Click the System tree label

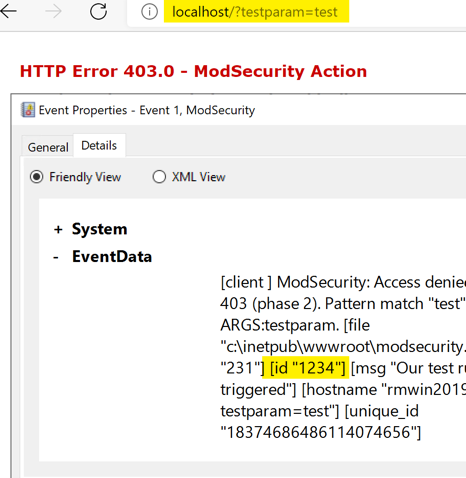coord(99,229)
